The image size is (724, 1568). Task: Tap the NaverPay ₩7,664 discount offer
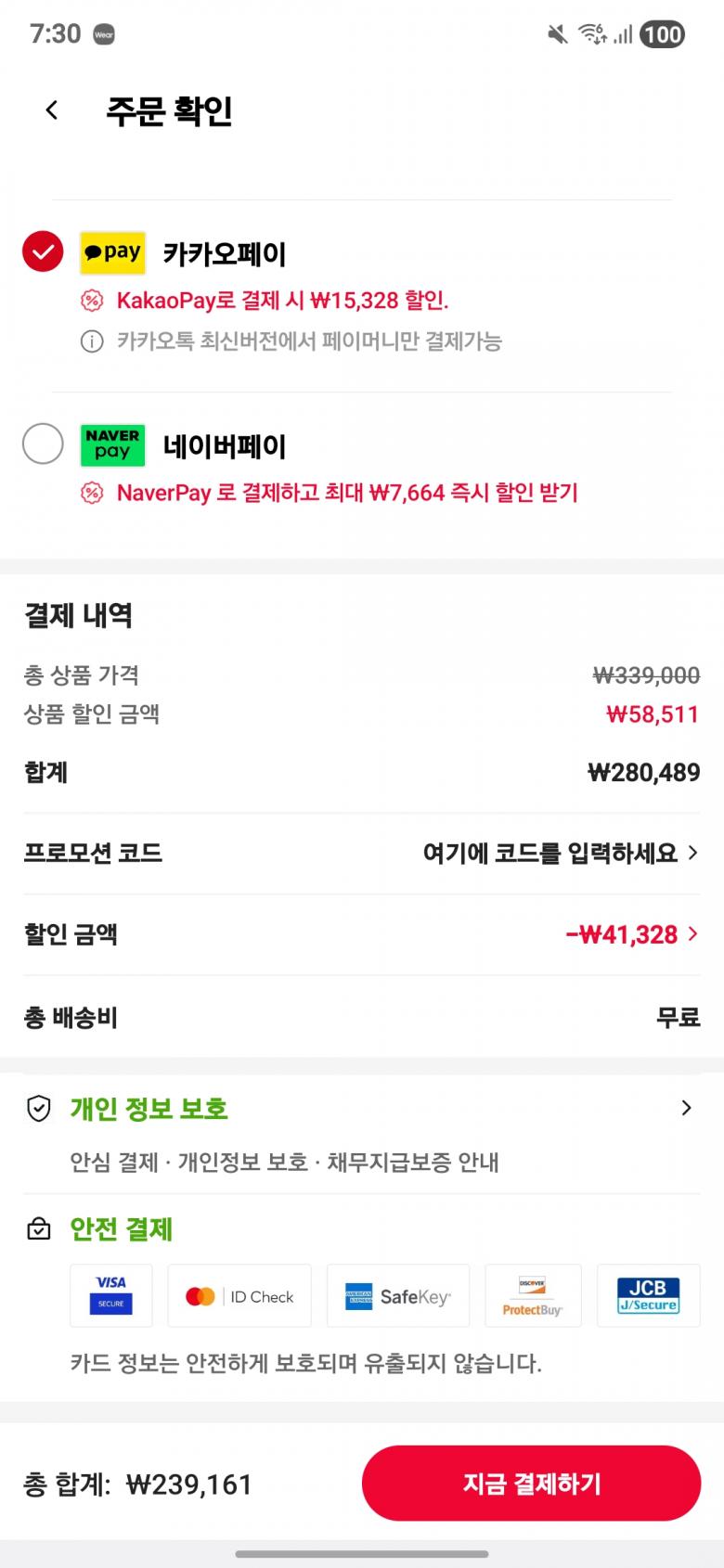(347, 493)
